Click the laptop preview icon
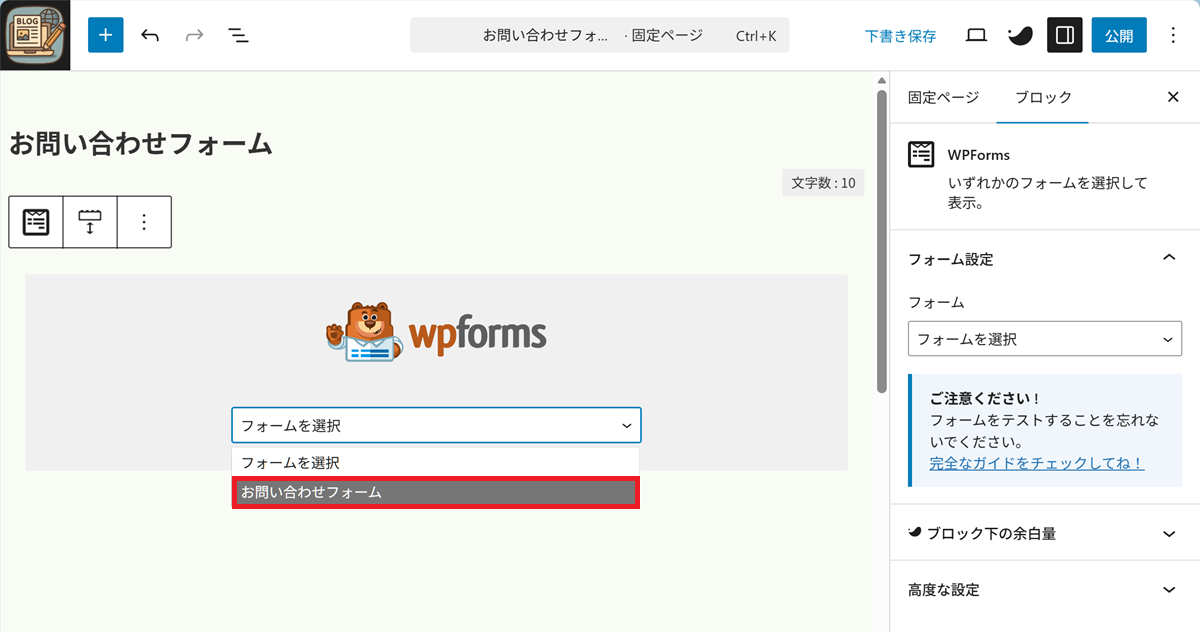Screen dimensions: 1200x632 coord(976,36)
